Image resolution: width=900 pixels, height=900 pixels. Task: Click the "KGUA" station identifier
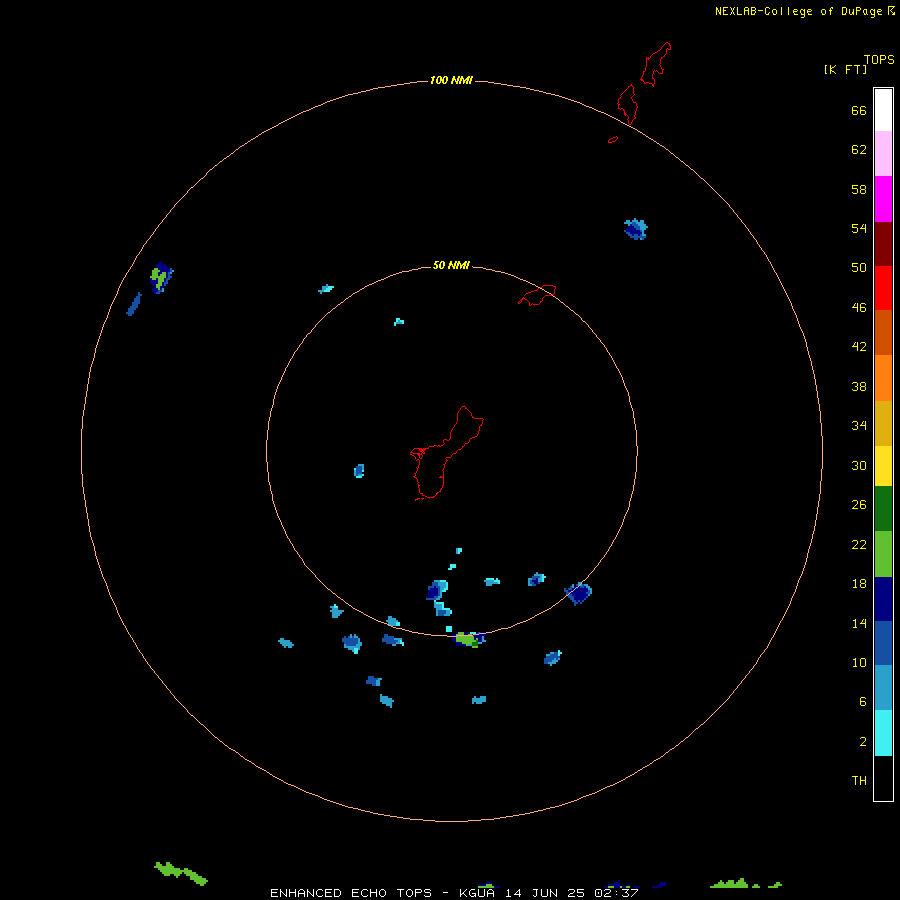[477, 893]
